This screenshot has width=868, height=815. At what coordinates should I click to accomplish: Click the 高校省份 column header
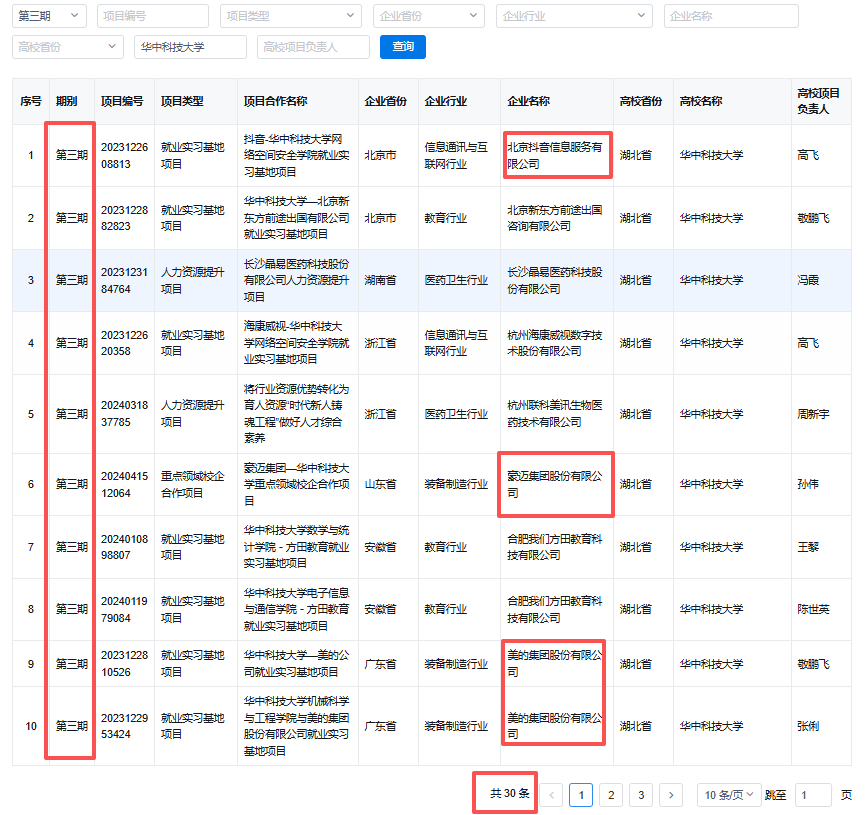643,101
